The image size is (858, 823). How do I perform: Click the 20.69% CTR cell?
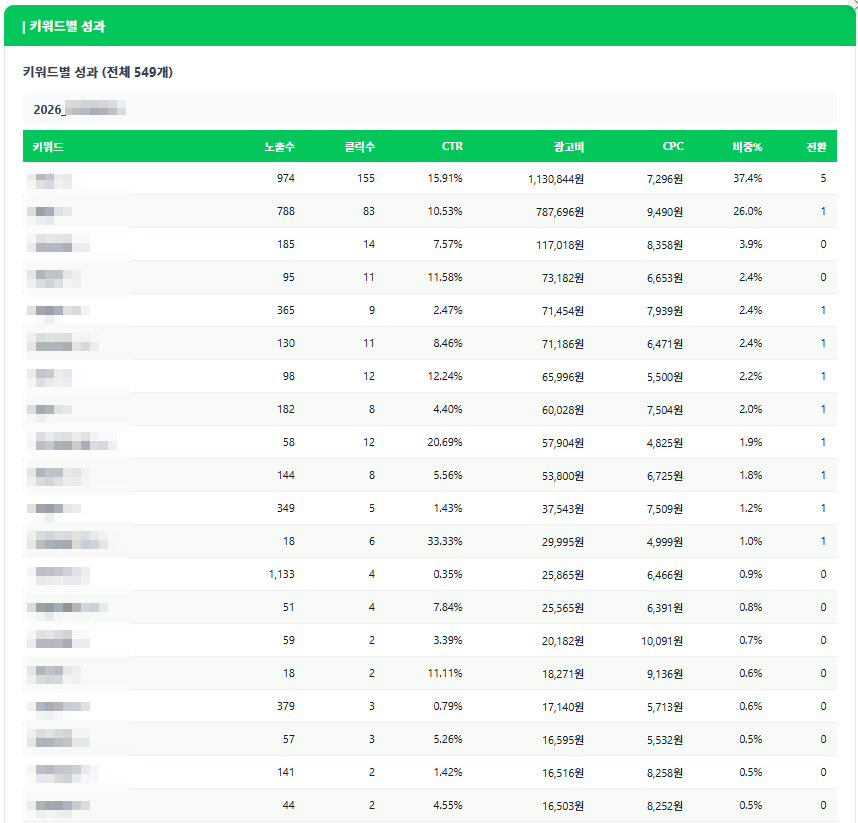pyautogui.click(x=445, y=442)
